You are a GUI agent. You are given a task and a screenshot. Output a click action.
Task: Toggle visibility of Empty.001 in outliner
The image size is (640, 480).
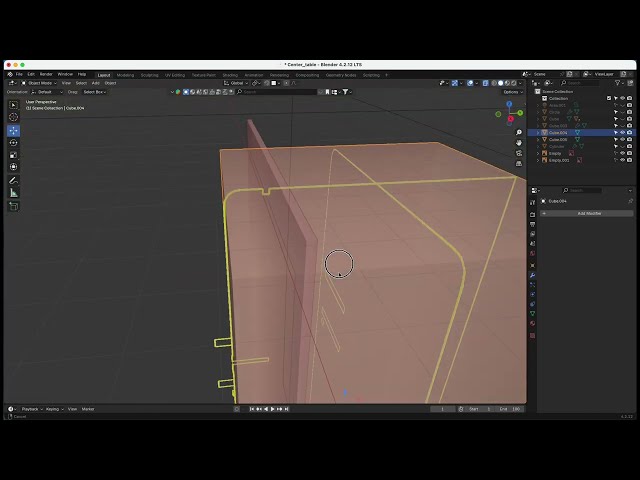click(622, 160)
